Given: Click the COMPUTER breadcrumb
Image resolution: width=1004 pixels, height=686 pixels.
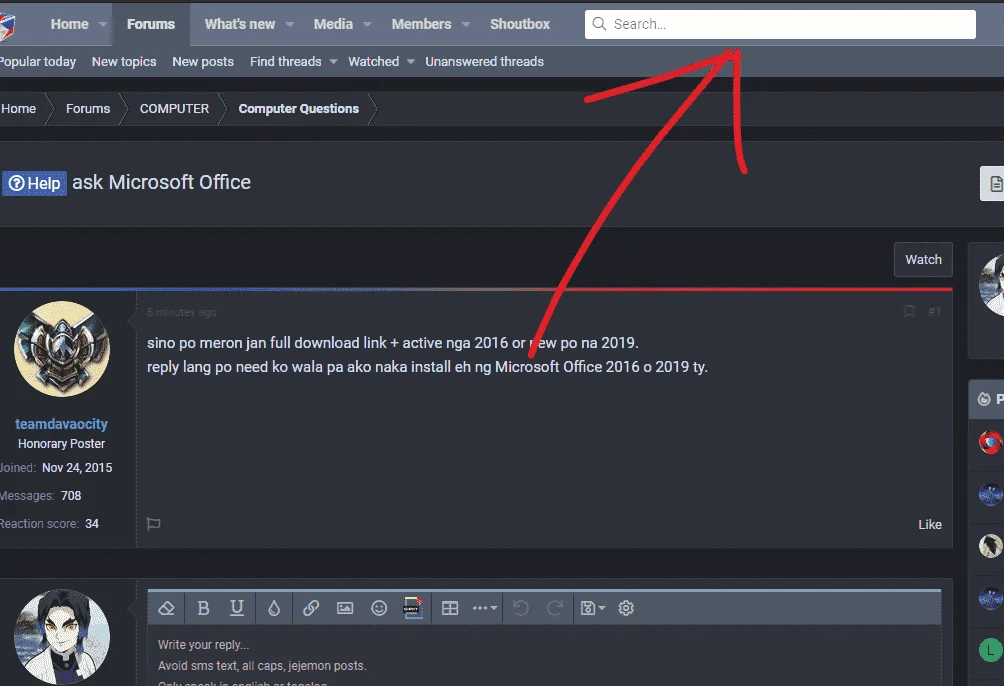Looking at the screenshot, I should click(x=174, y=109).
